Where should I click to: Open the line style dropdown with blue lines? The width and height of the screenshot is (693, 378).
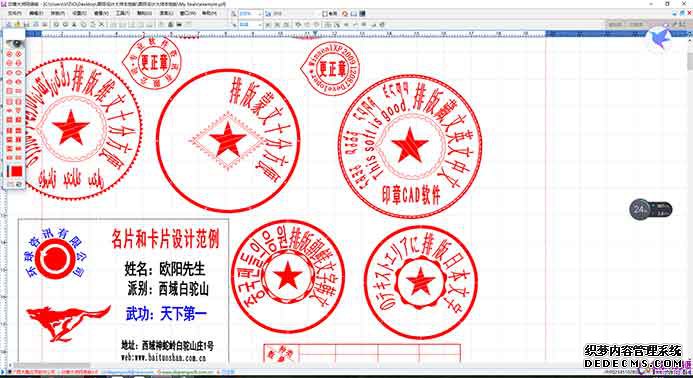[251, 25]
